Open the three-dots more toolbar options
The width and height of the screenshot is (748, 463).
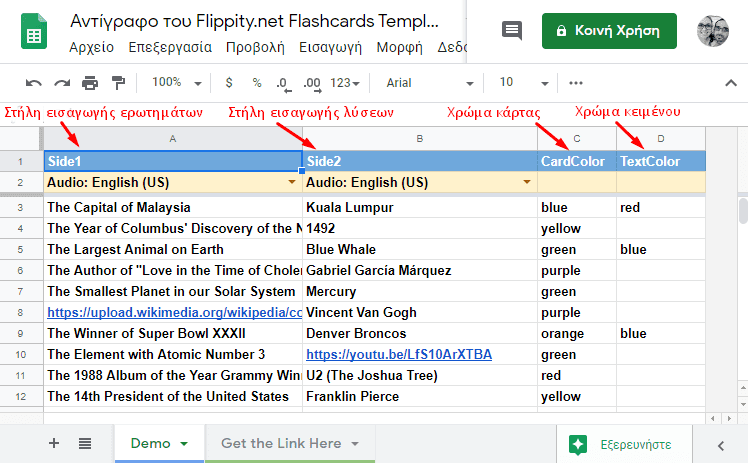(576, 83)
